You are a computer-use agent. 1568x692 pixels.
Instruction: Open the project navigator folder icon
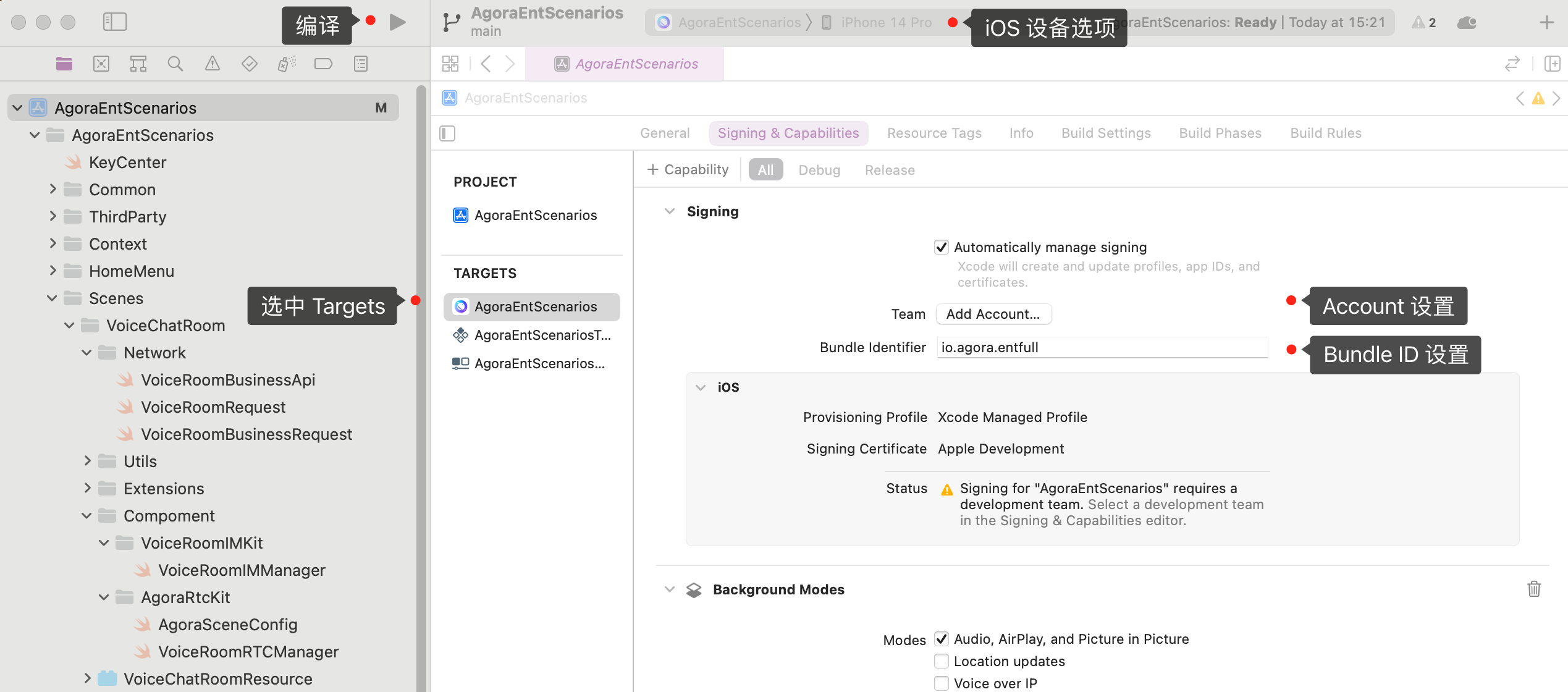point(64,64)
